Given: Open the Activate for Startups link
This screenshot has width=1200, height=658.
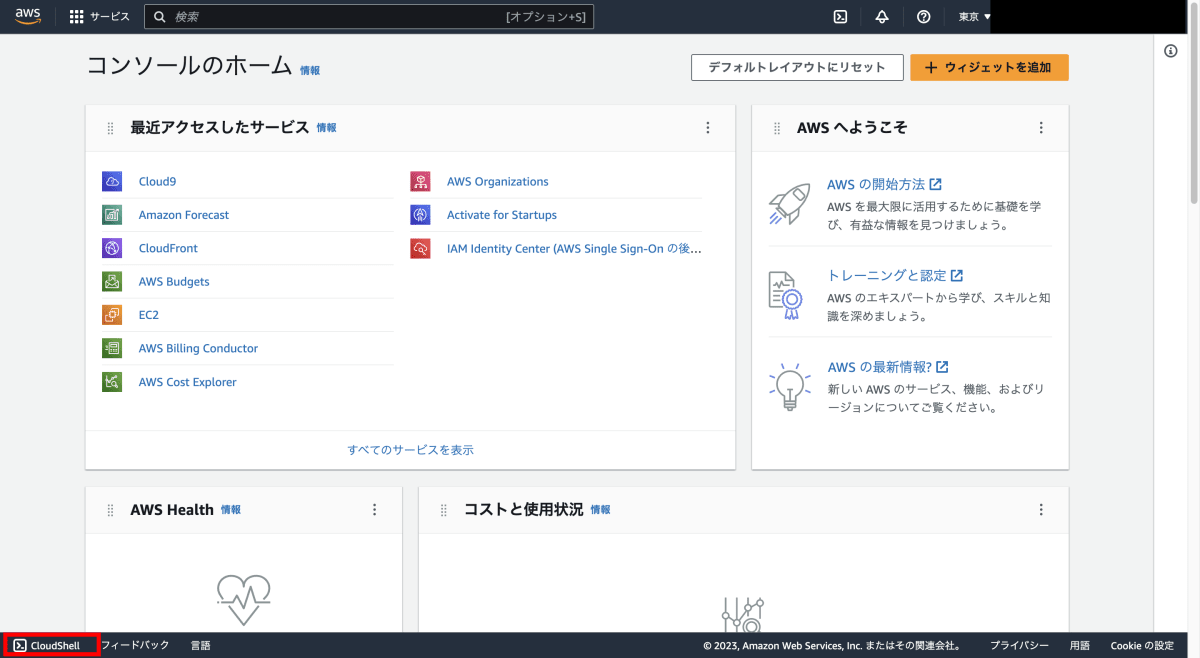Looking at the screenshot, I should (x=502, y=215).
